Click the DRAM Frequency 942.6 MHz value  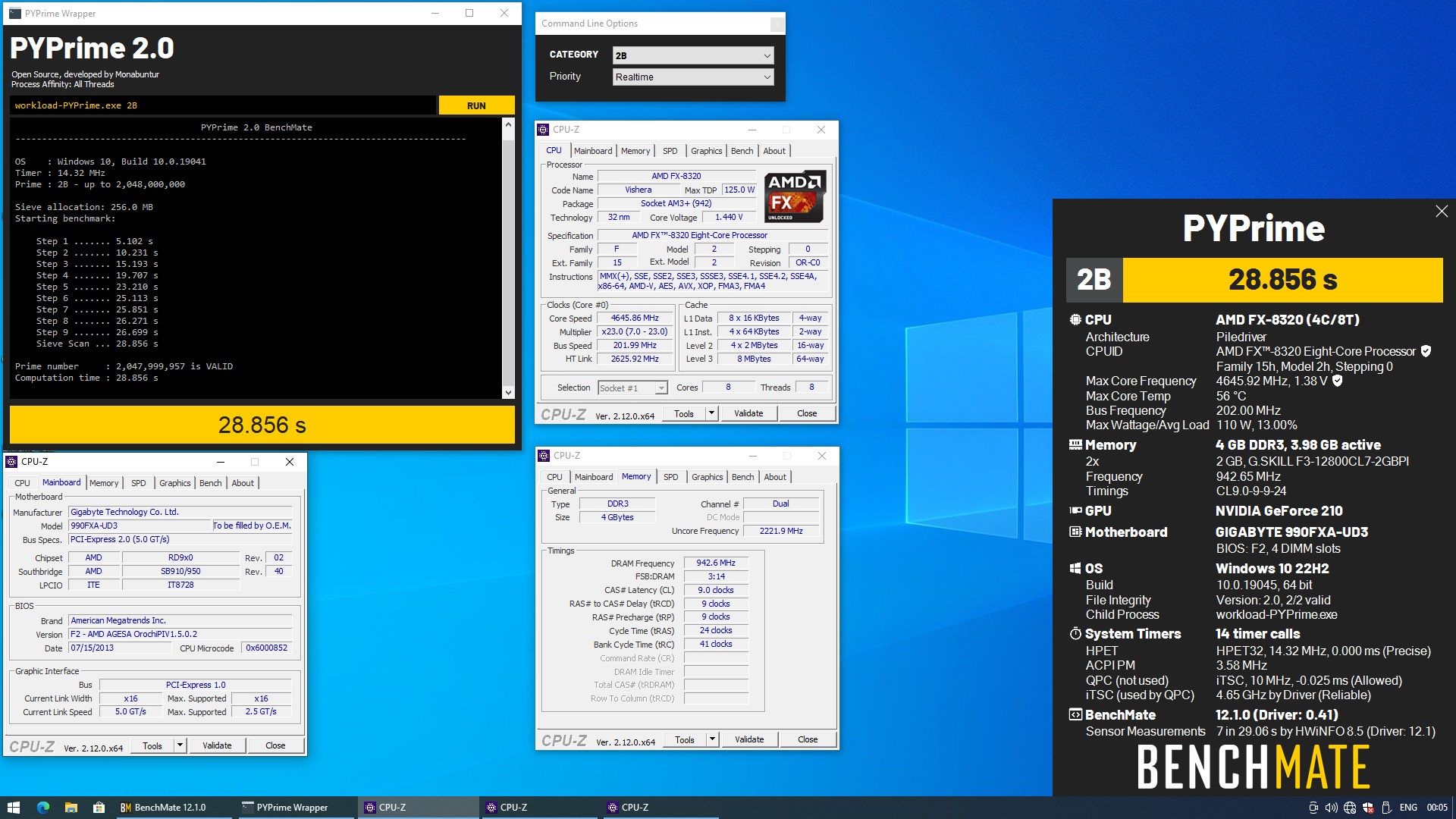tap(716, 563)
